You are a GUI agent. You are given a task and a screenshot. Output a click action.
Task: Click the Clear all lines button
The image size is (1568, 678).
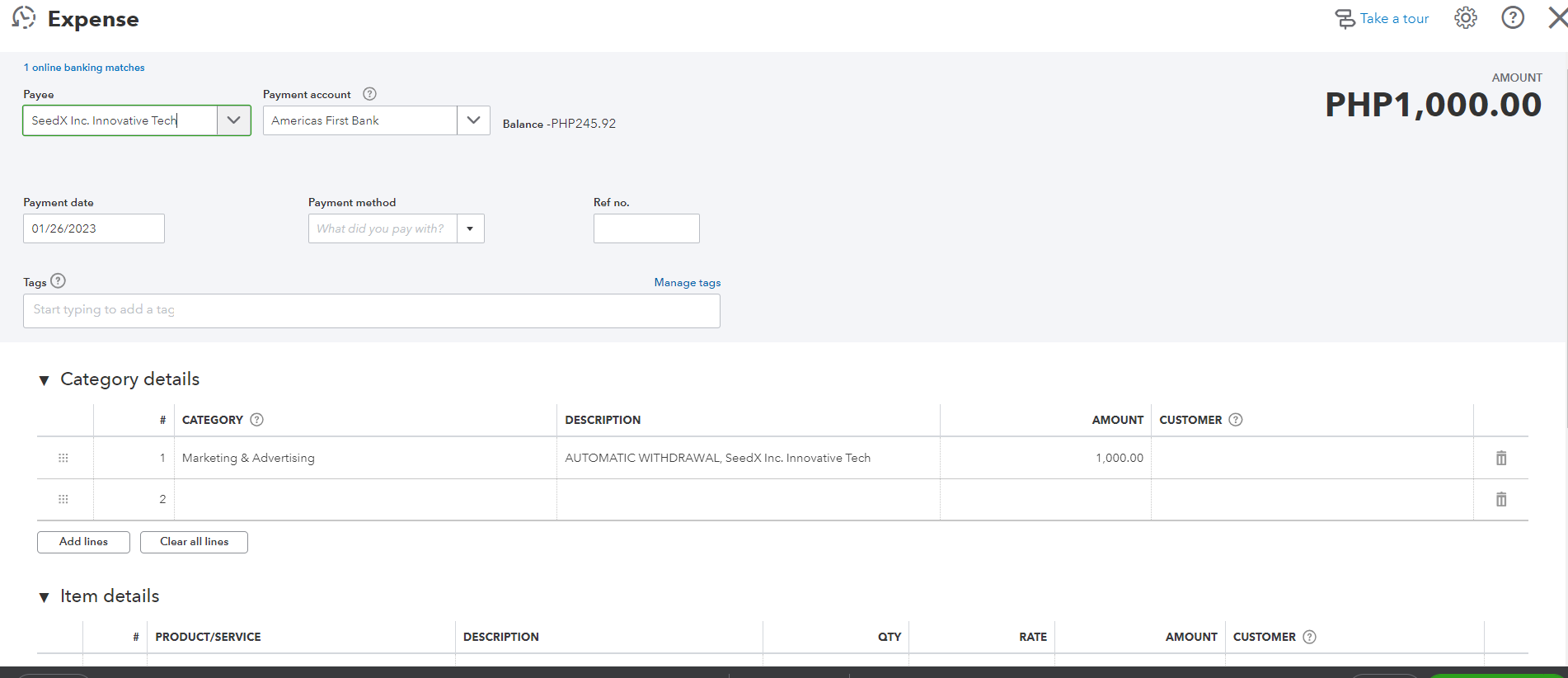click(x=194, y=542)
